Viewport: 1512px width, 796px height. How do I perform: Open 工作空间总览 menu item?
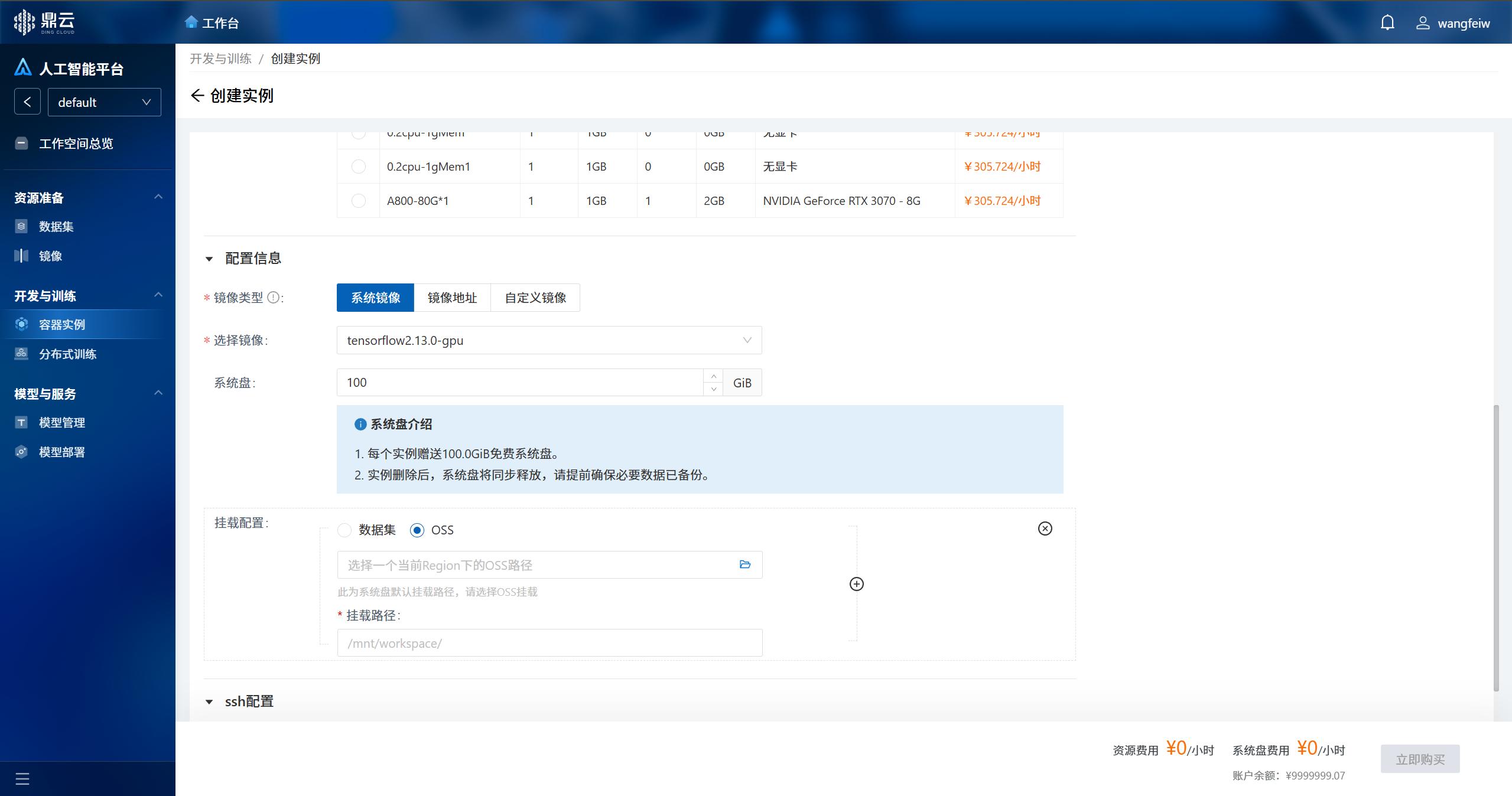point(76,143)
